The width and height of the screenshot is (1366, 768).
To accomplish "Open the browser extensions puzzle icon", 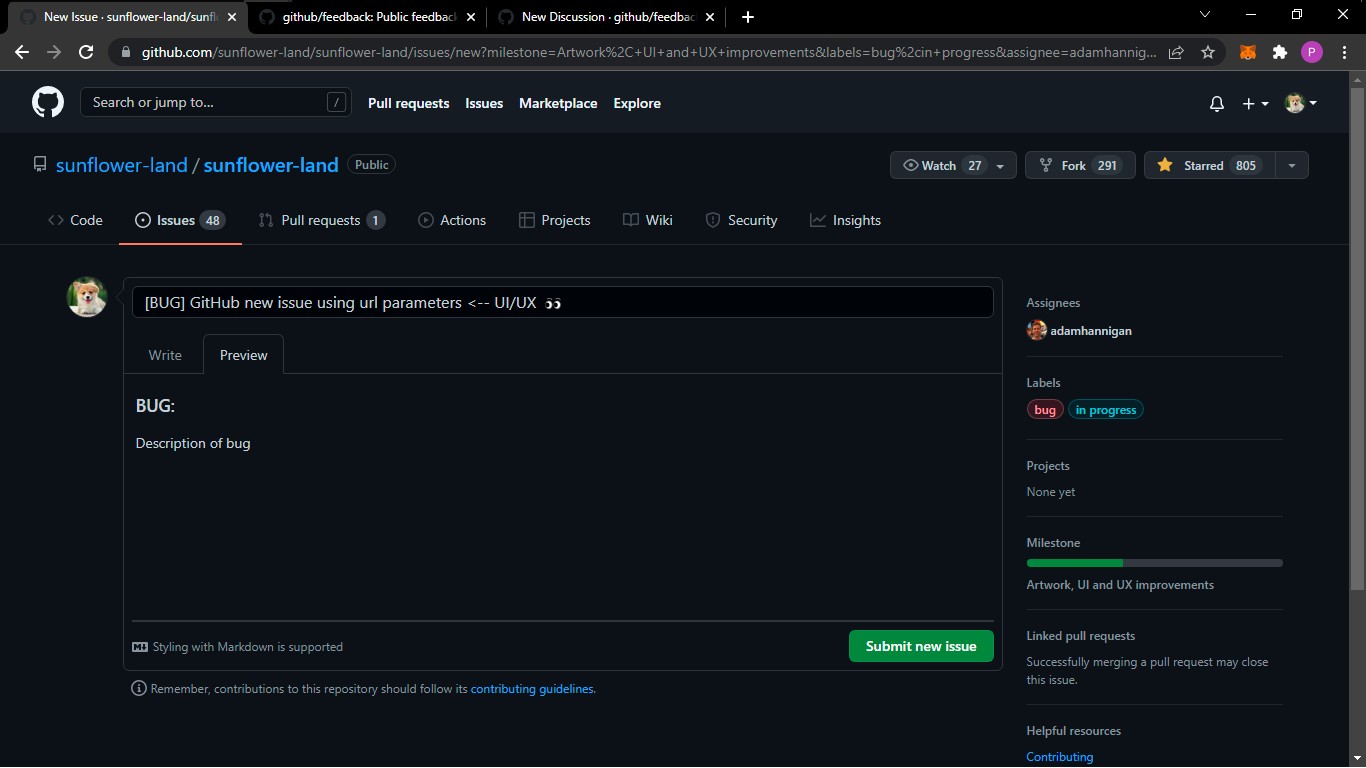I will tap(1280, 52).
